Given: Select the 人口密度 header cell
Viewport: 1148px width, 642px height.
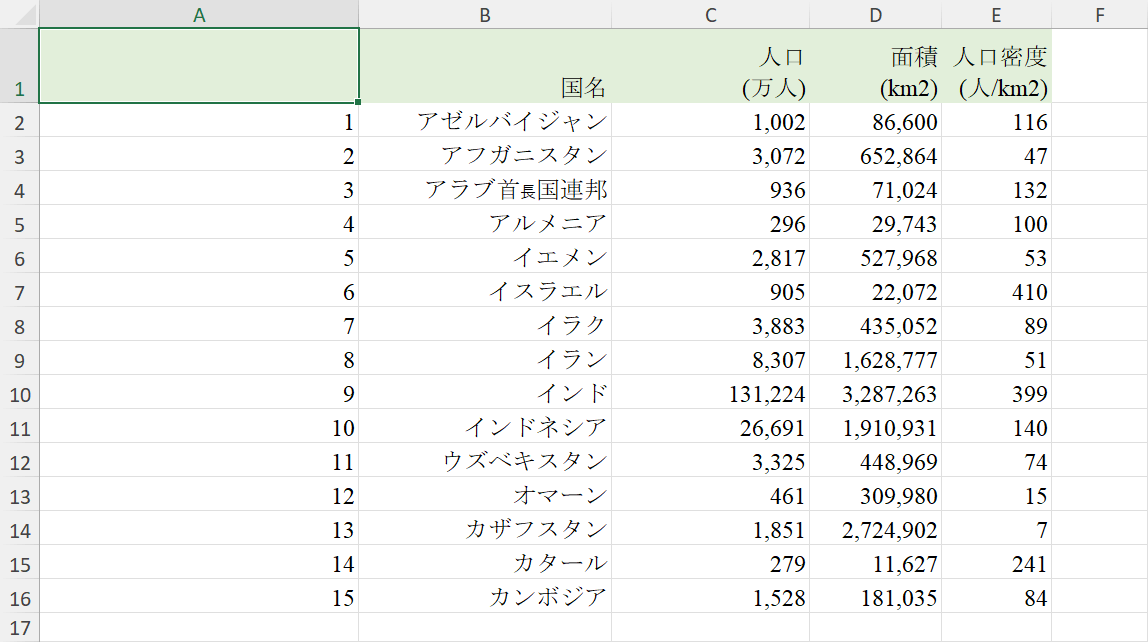Looking at the screenshot, I should click(x=996, y=66).
